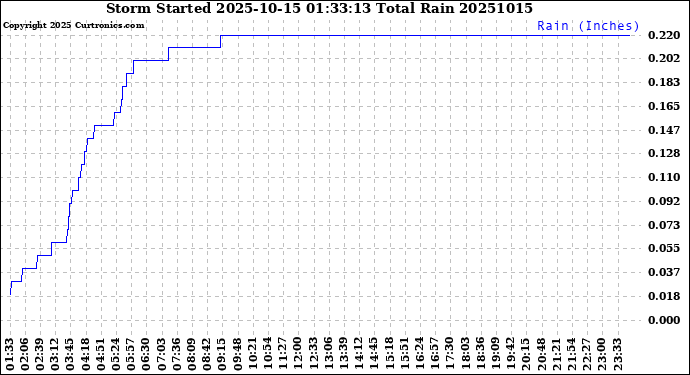Click the 0.220 y-axis value
690x375 pixels.
click(664, 35)
